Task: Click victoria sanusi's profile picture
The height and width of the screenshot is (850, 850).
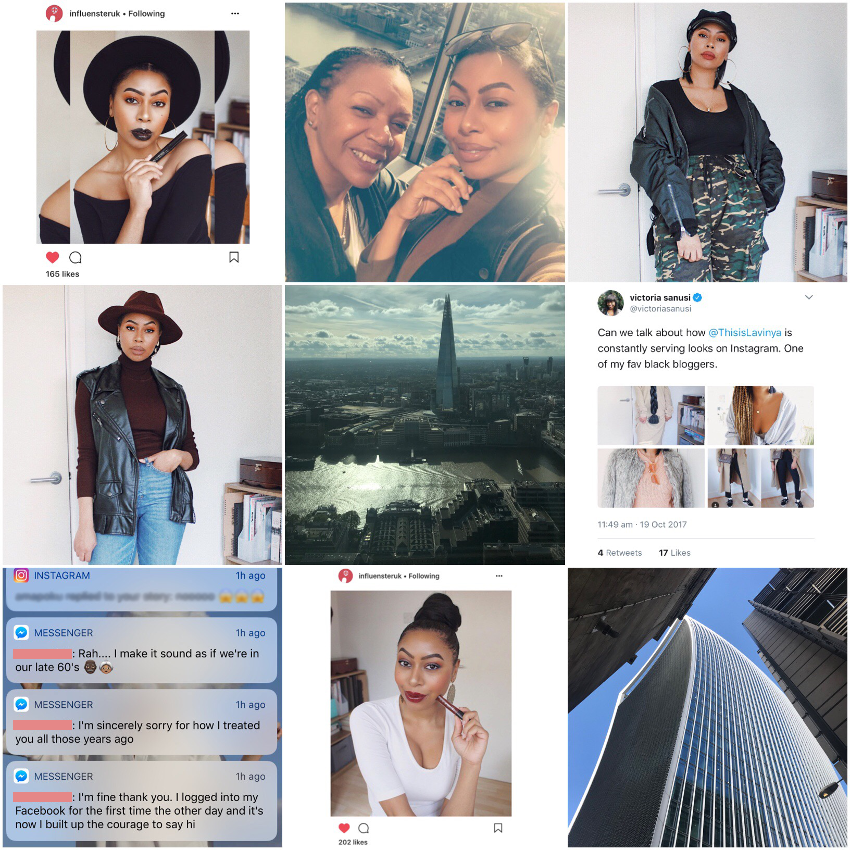Action: [611, 302]
